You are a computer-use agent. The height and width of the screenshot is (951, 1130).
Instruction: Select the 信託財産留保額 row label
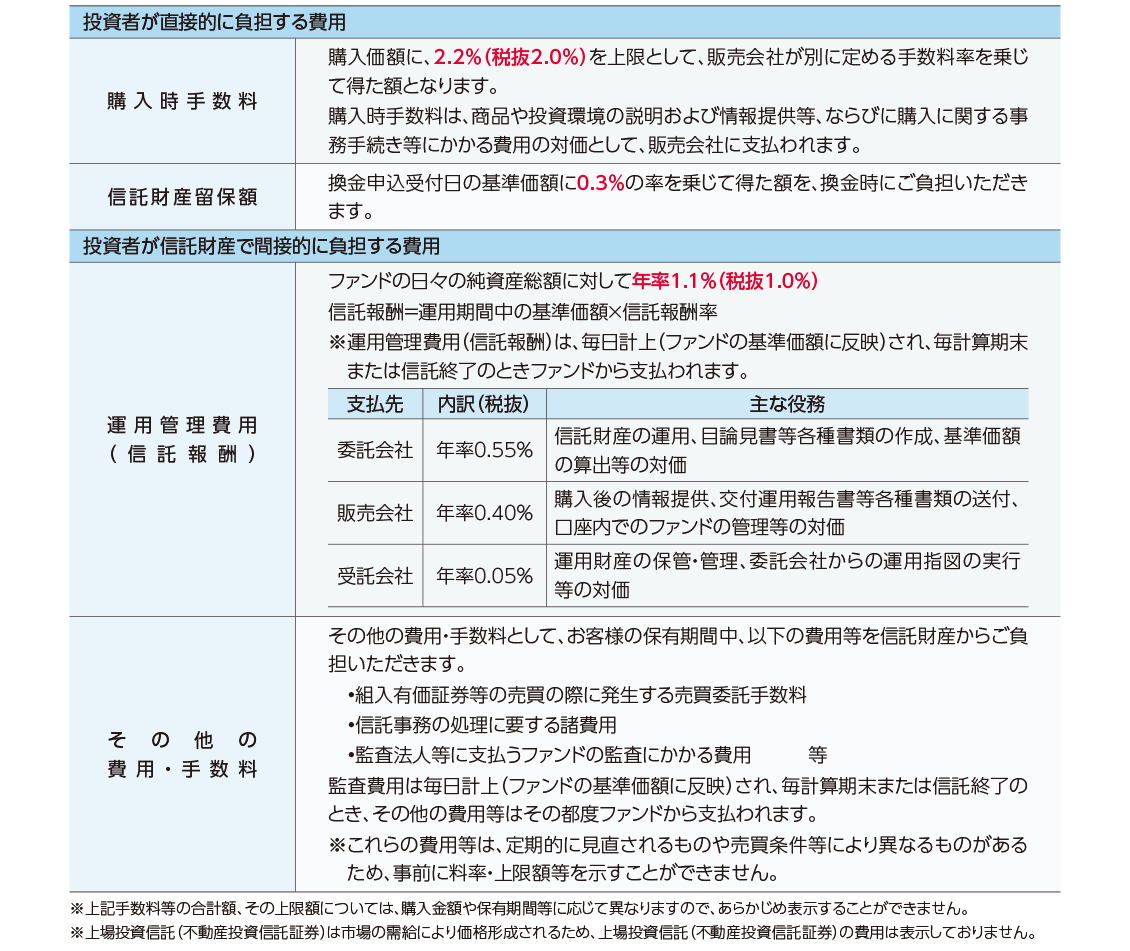click(x=182, y=197)
